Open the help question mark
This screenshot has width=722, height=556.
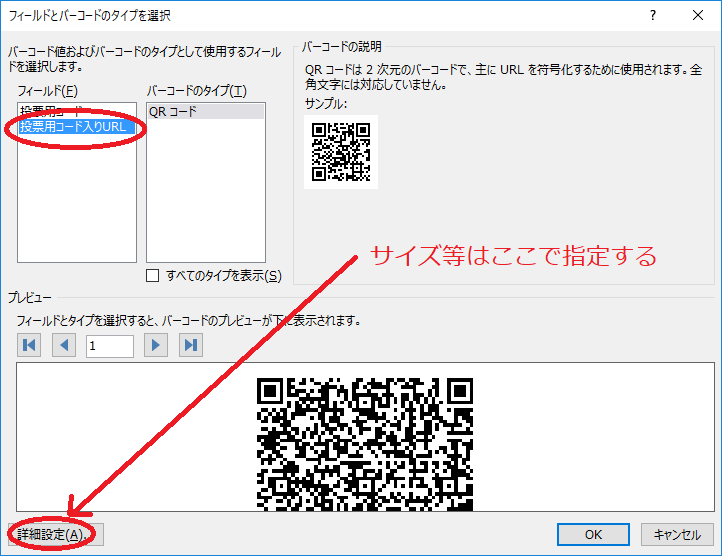pos(652,15)
